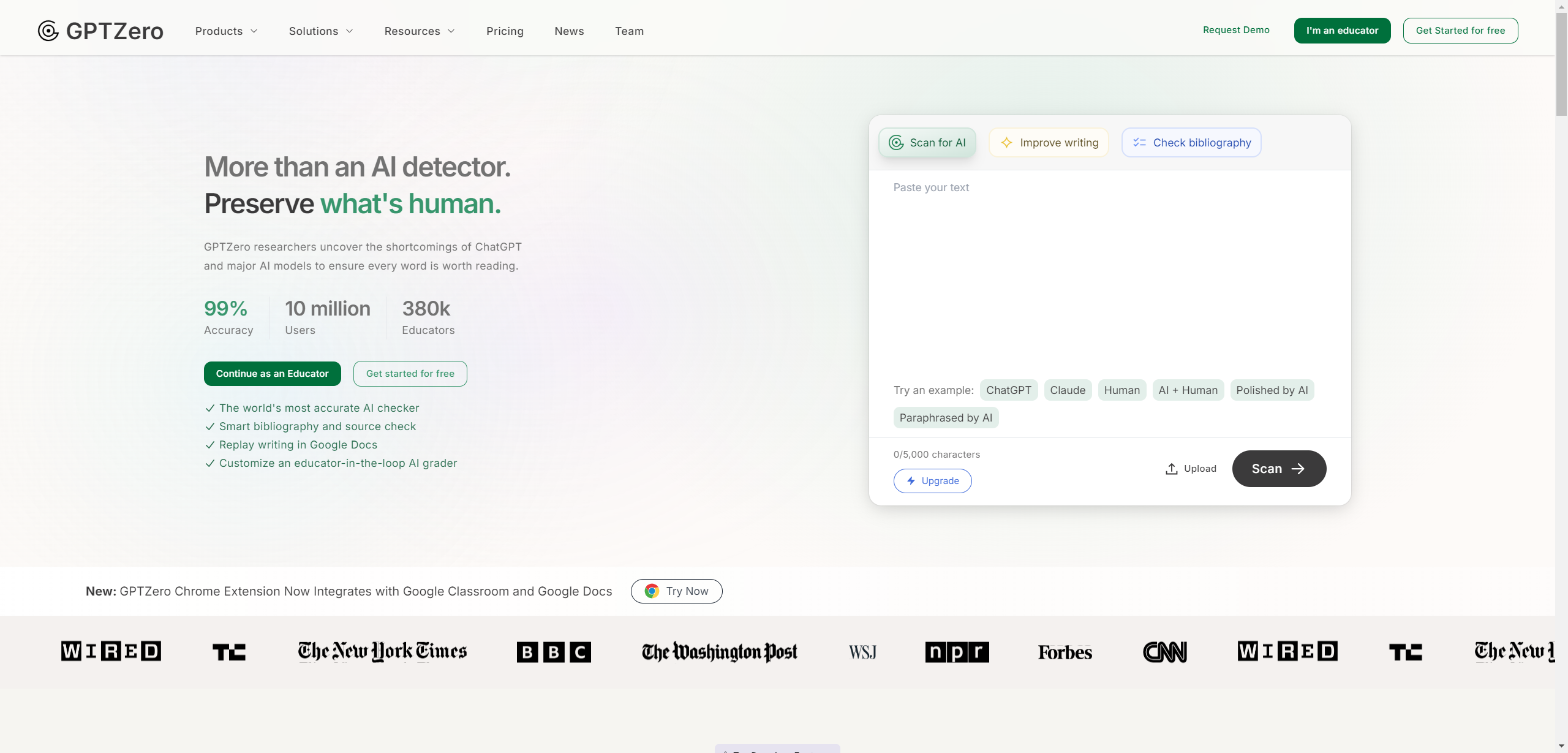The image size is (1568, 753).
Task: Click the Scan for AI target icon
Action: [896, 143]
